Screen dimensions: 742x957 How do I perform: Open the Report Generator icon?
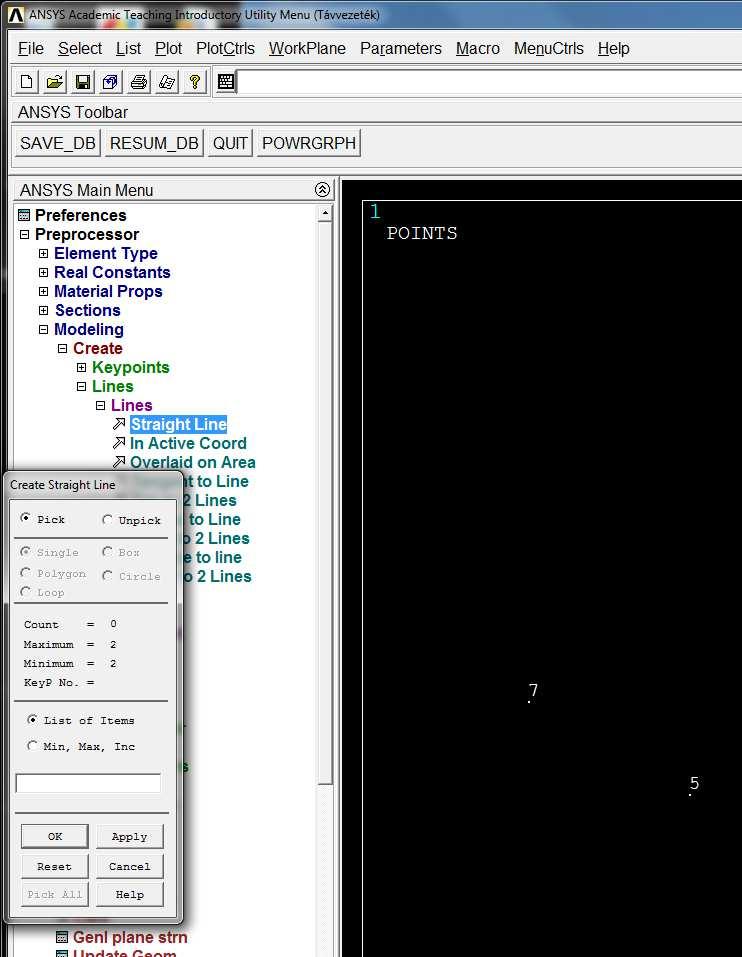(167, 82)
